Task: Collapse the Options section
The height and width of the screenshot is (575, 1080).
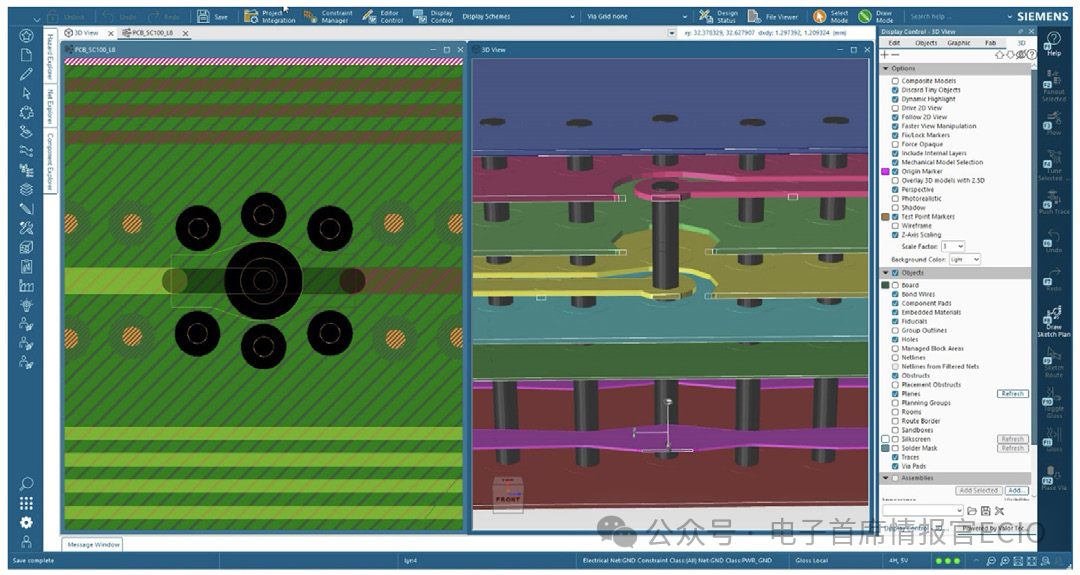Action: coord(886,69)
